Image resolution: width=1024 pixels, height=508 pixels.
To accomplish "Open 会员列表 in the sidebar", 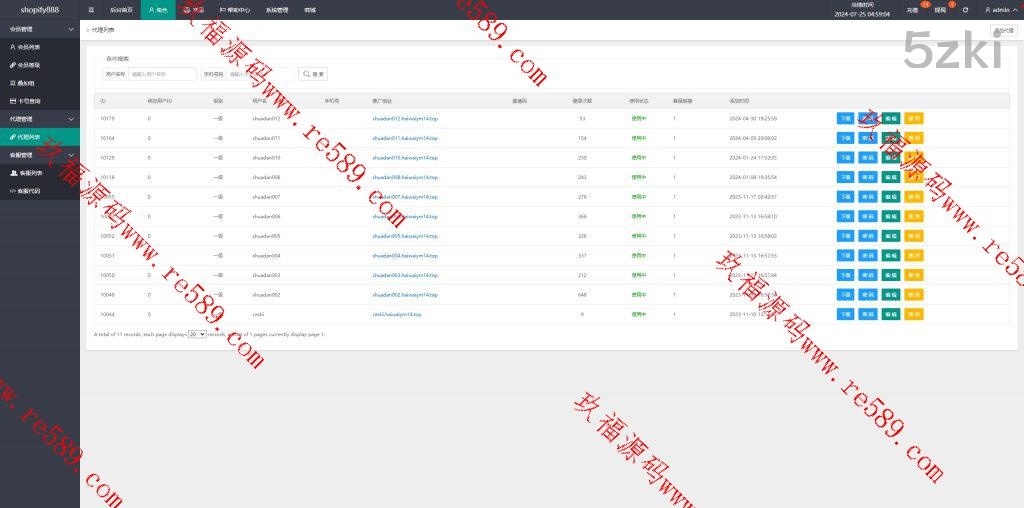I will click(29, 47).
